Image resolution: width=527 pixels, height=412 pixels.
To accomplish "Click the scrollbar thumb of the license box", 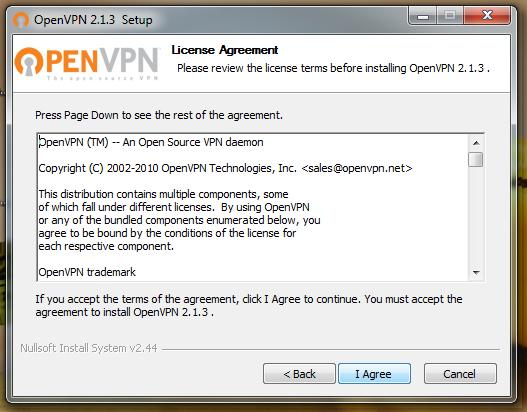I will 476,159.
